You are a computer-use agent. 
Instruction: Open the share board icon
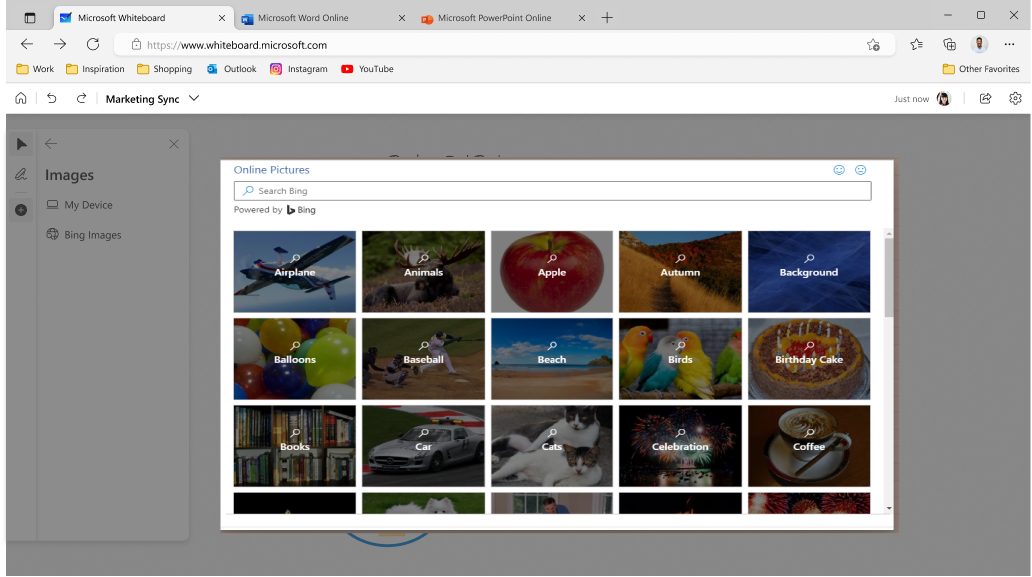tap(985, 99)
